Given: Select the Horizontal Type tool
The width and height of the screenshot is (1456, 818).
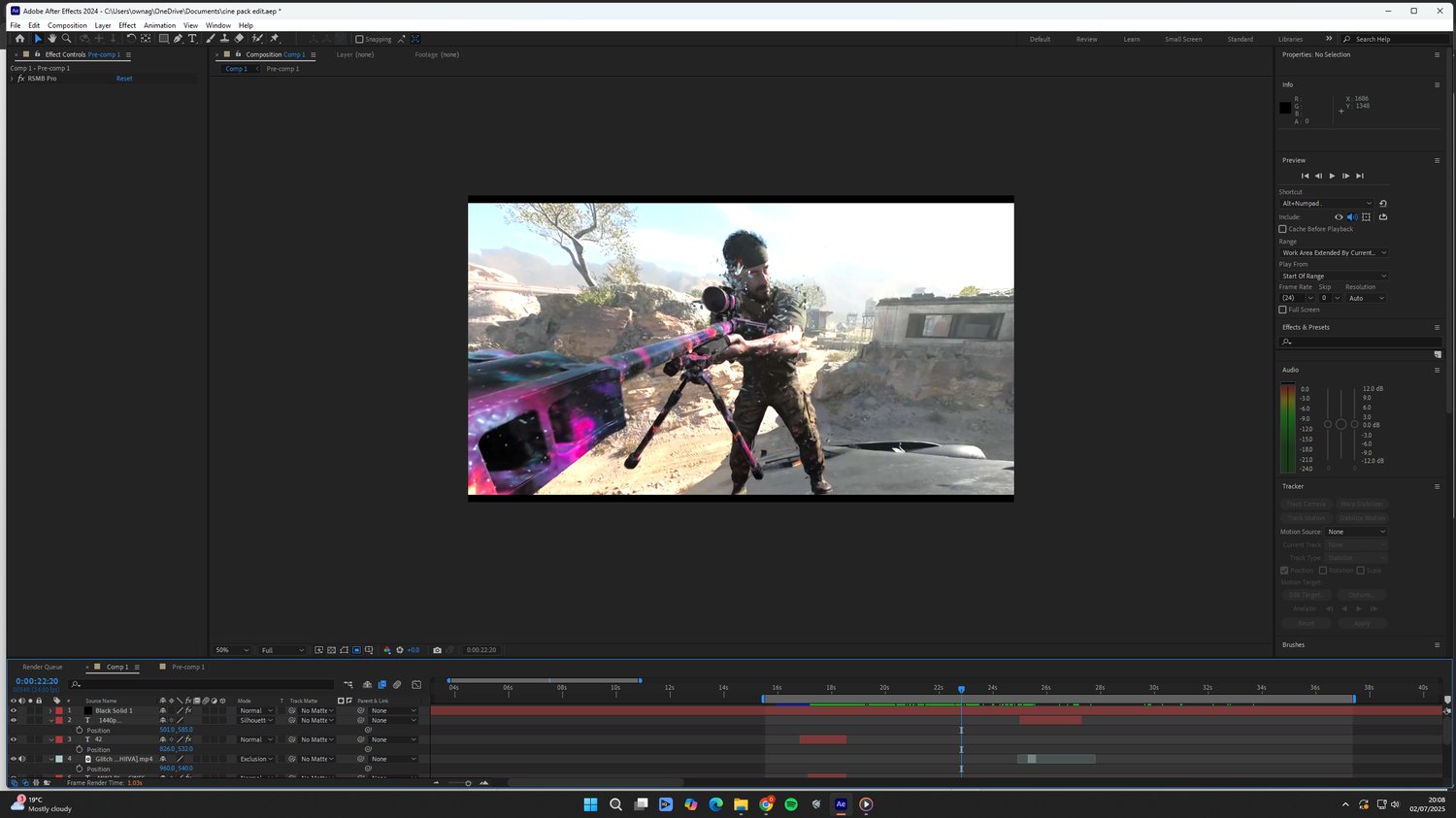Looking at the screenshot, I should pos(192,39).
